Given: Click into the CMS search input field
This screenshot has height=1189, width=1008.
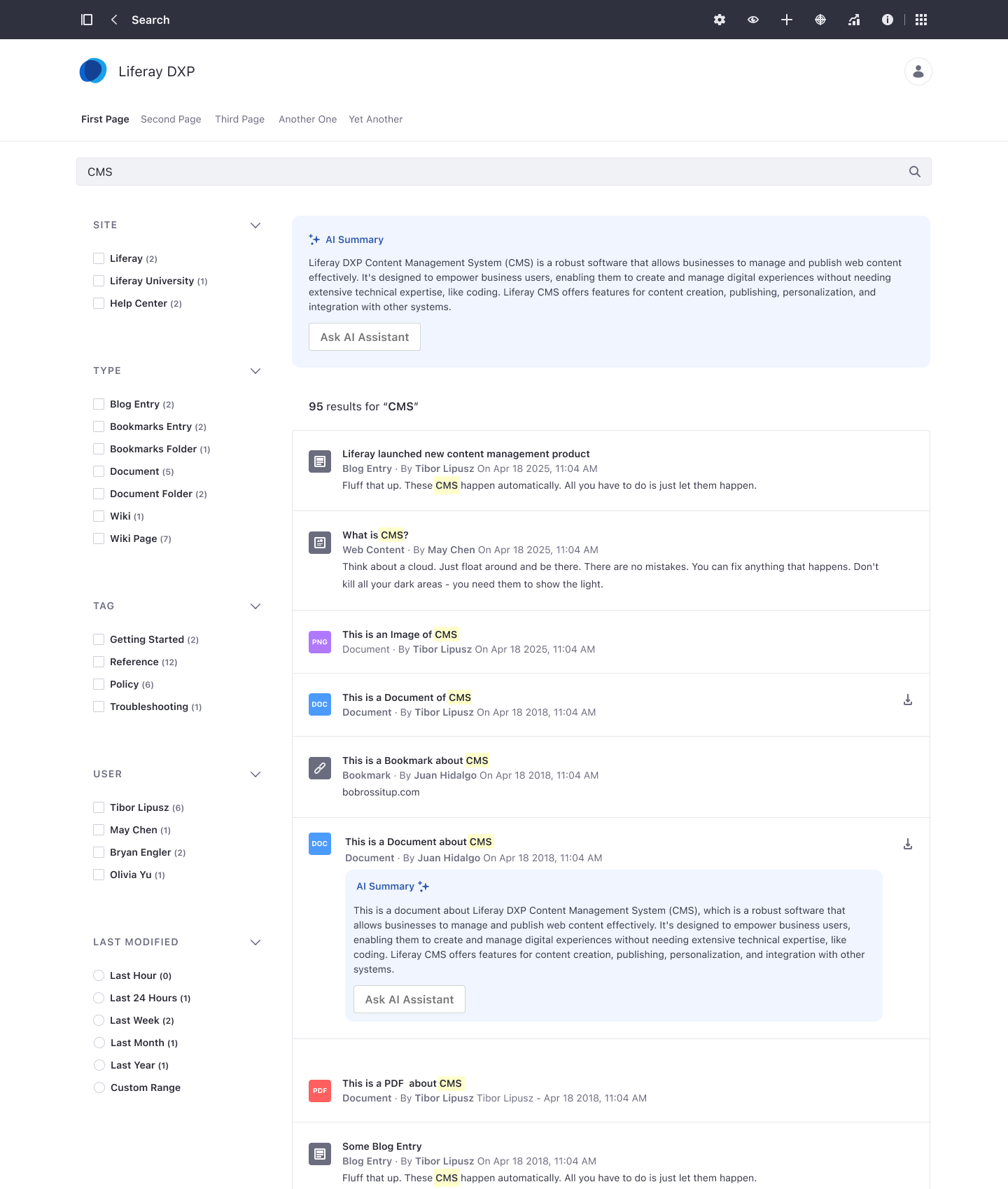Looking at the screenshot, I should 490,172.
